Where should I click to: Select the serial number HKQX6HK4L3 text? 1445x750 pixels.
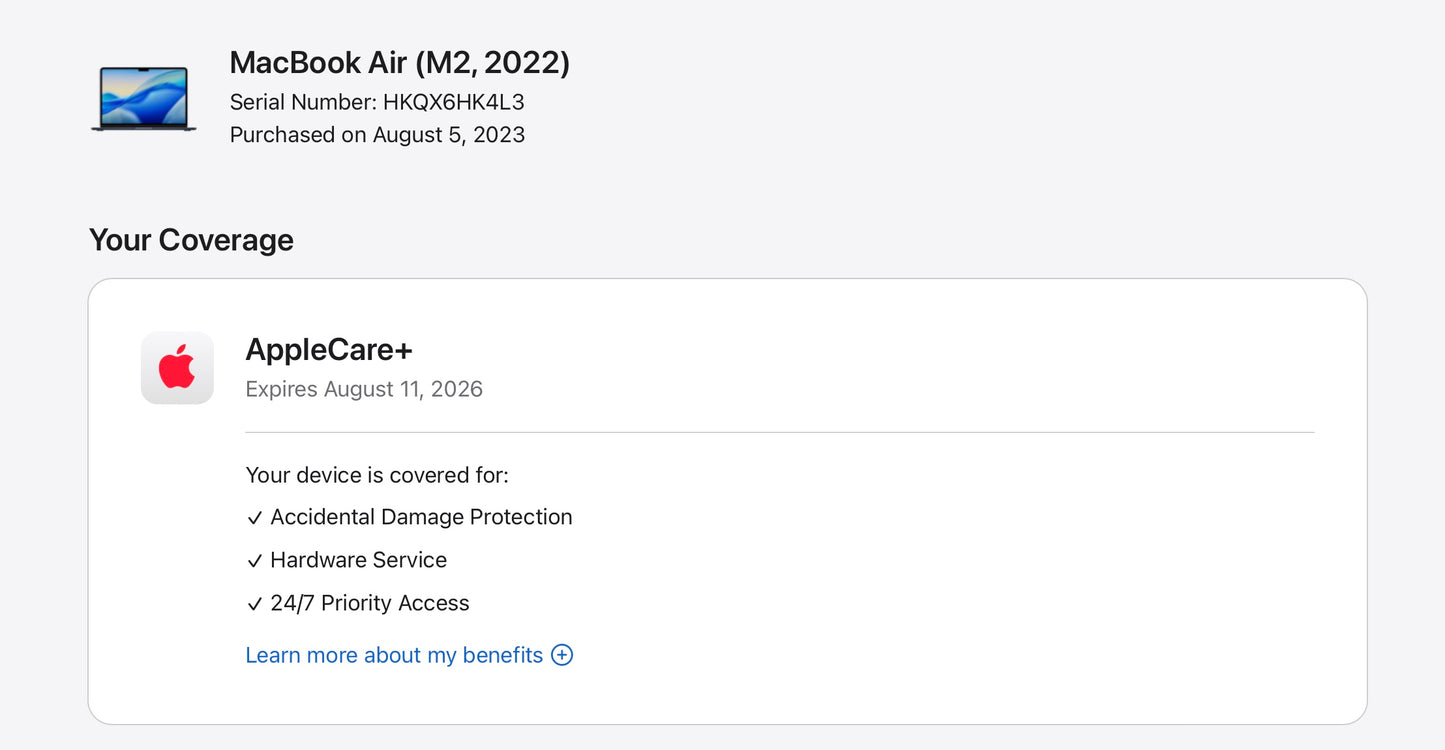(x=453, y=102)
